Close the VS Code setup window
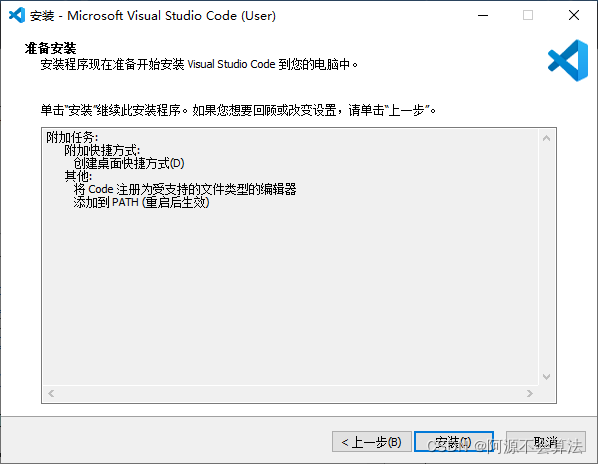Screen dimensions: 598x464 click(x=574, y=15)
